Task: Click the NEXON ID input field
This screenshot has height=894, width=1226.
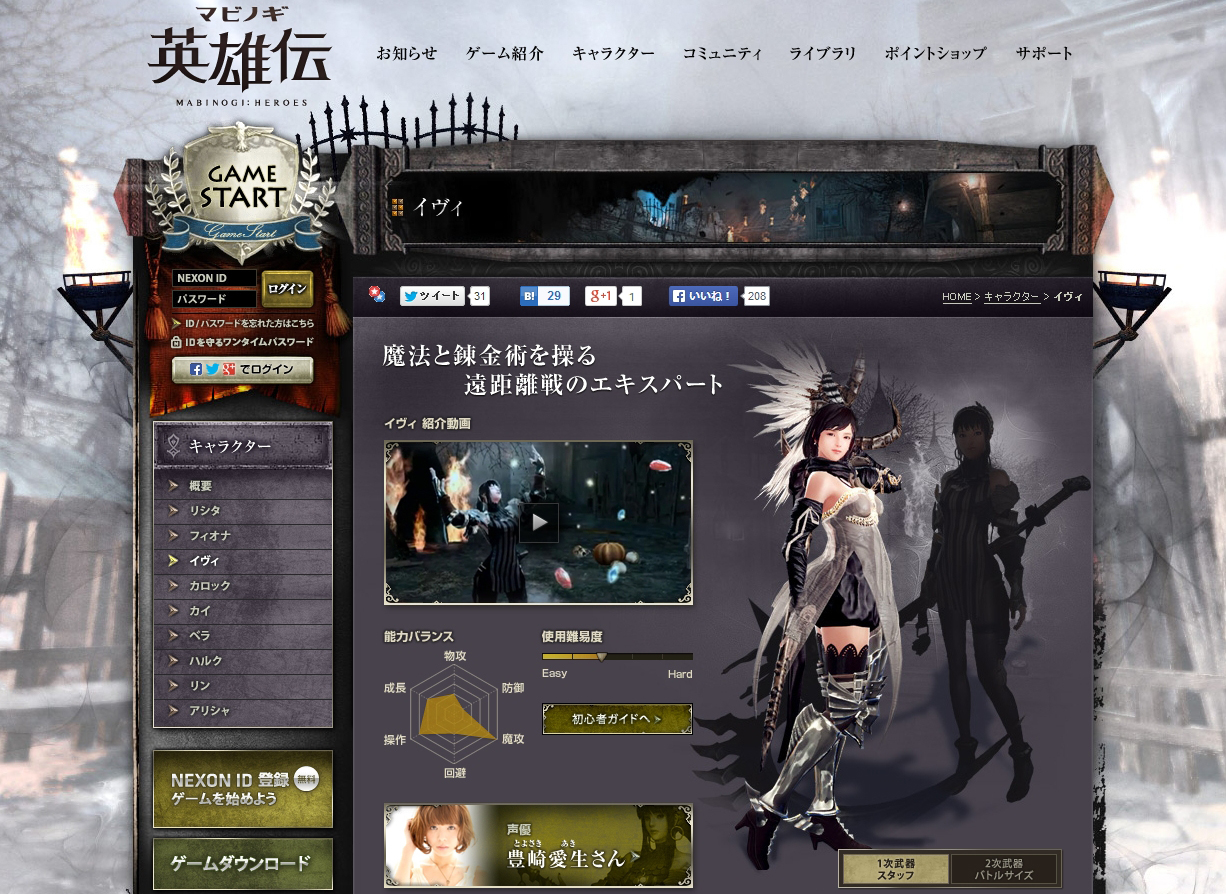Action: click(x=214, y=278)
